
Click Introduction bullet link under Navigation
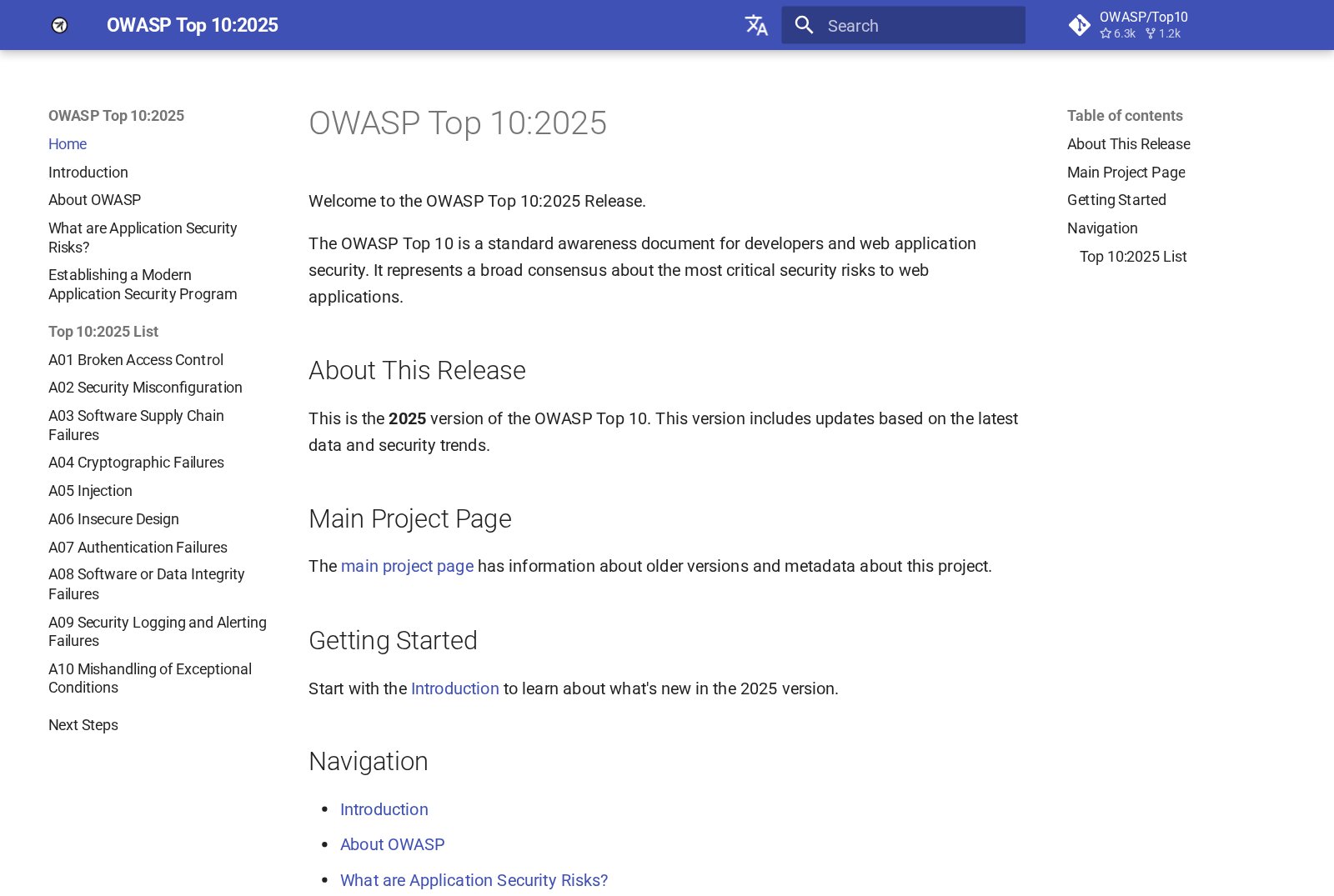click(x=384, y=809)
